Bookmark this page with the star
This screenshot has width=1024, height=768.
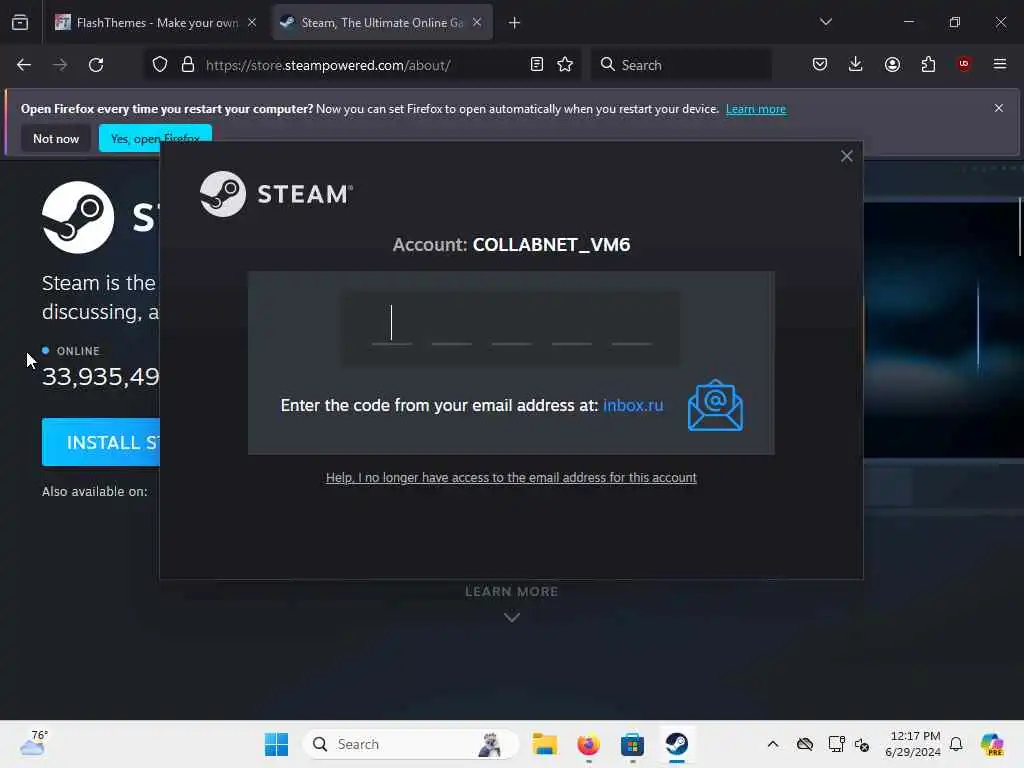pos(565,65)
